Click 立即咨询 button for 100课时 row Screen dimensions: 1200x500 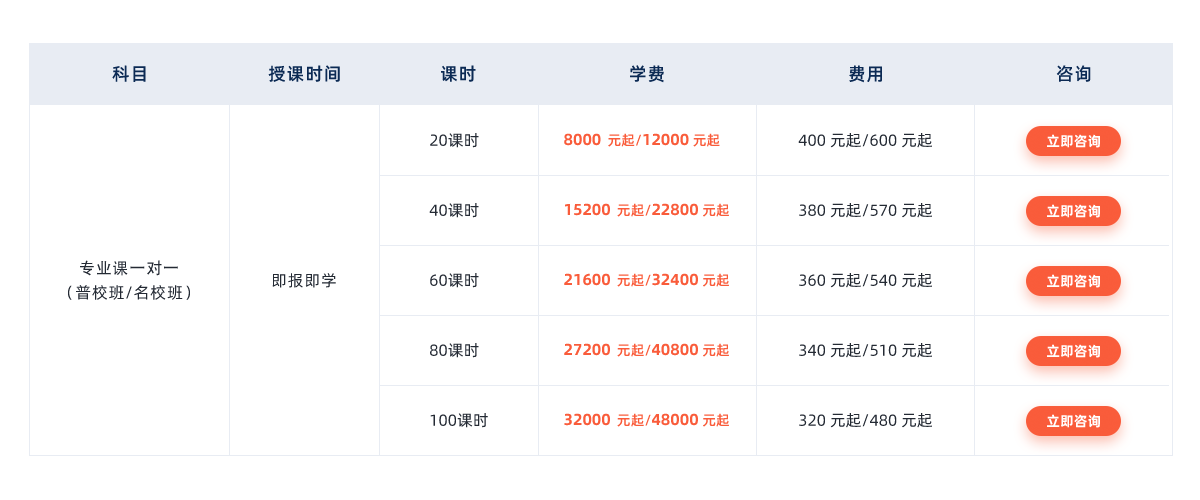(1073, 421)
